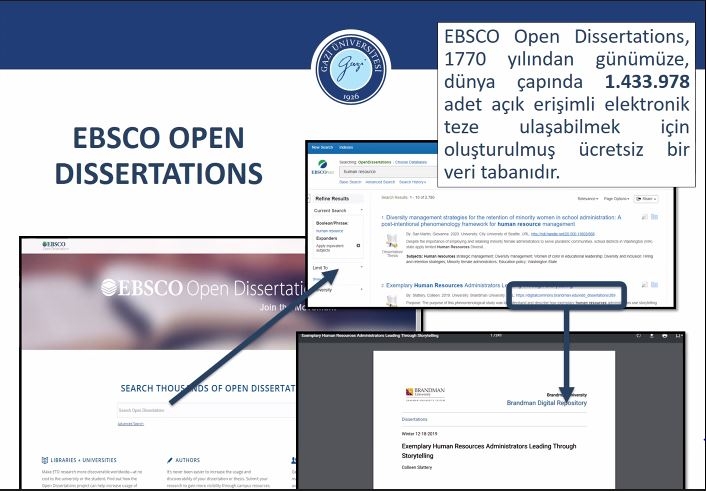Toggle the Apply equivalent subjects checkbox

[358, 246]
